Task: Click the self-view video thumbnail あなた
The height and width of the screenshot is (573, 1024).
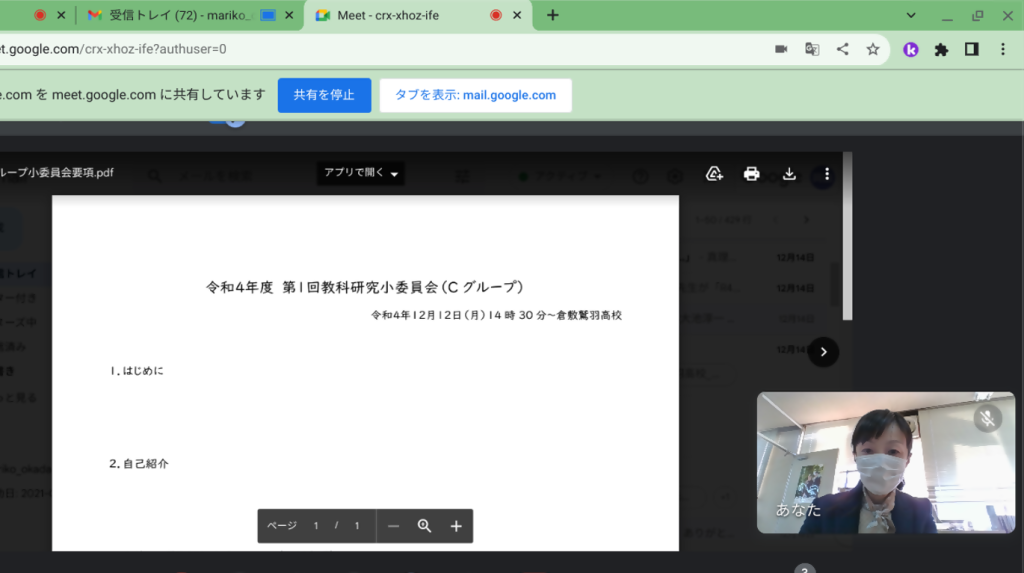Action: [886, 463]
